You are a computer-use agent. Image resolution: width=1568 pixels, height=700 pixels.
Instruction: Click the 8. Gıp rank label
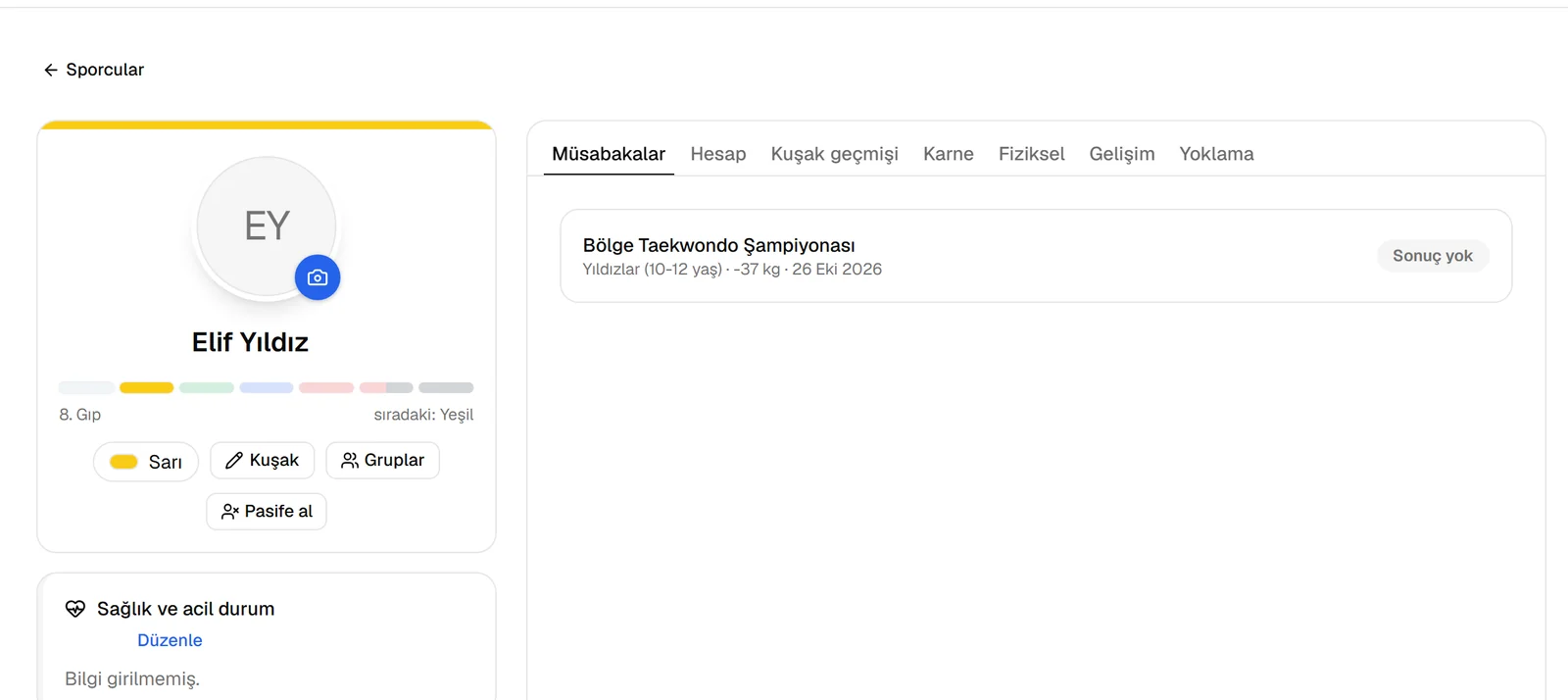(x=80, y=415)
